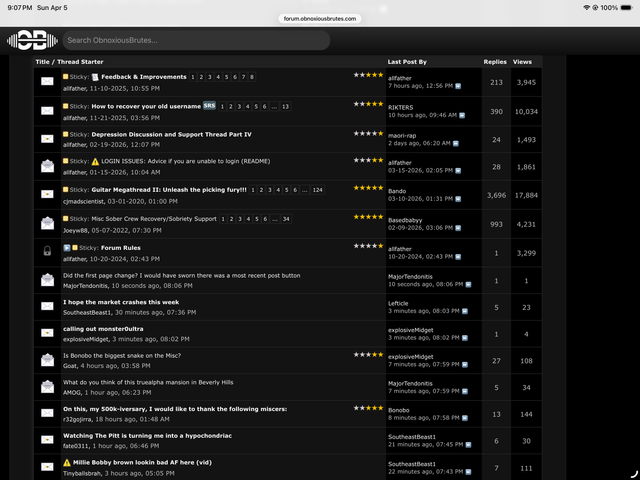Click envelope icon of calling out monster0ultra thread

tap(47, 333)
